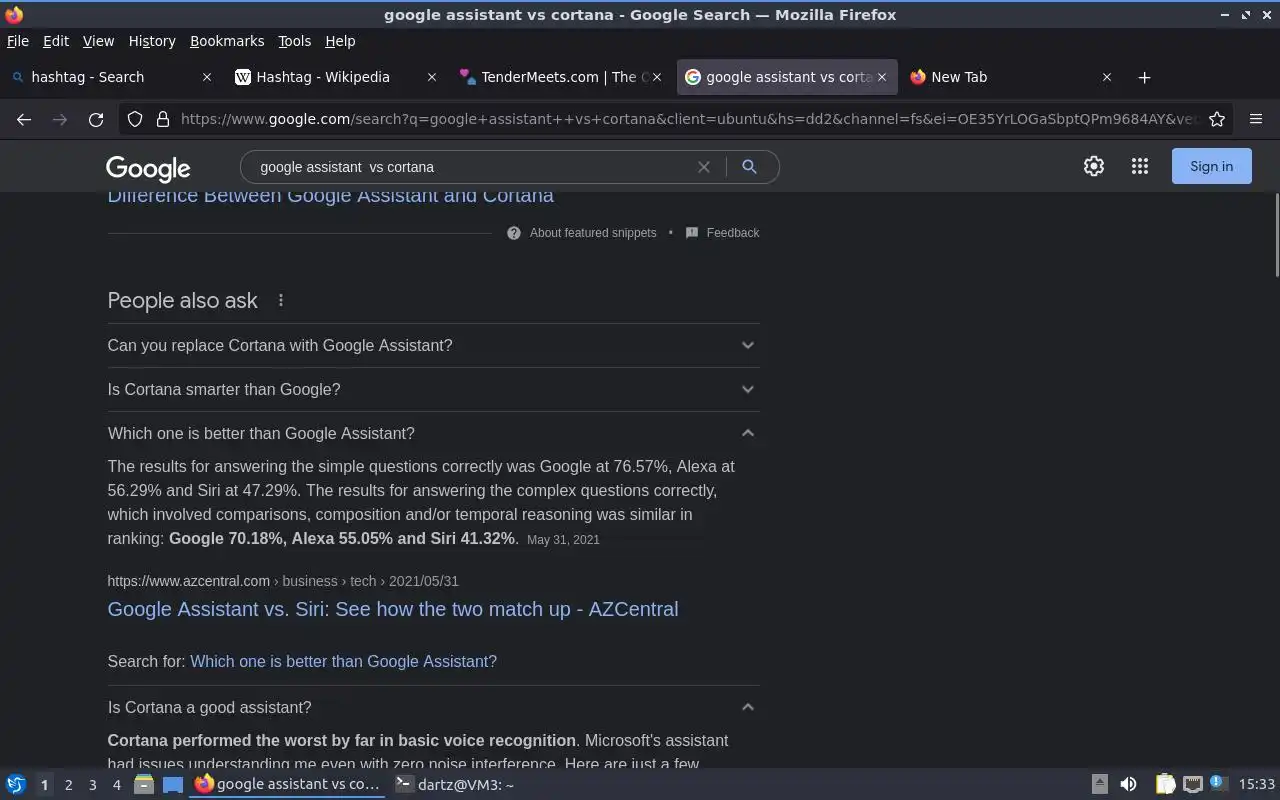
Task: Click the About featured snippets help icon
Action: 514,233
